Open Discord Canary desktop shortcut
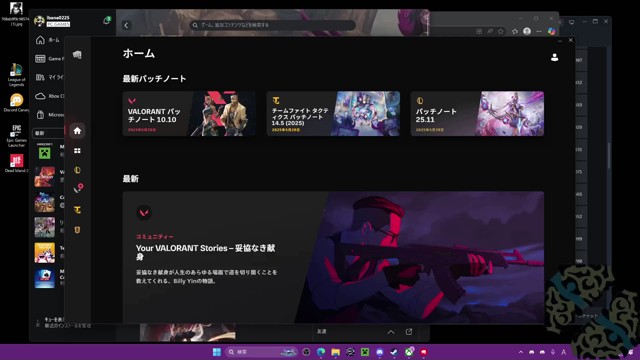The width and height of the screenshot is (640, 360). pyautogui.click(x=16, y=102)
